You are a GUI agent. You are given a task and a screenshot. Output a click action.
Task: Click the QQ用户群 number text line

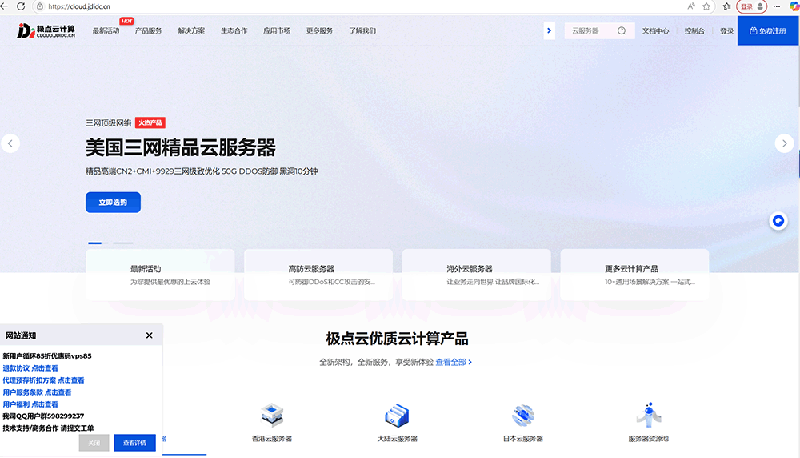(43, 416)
